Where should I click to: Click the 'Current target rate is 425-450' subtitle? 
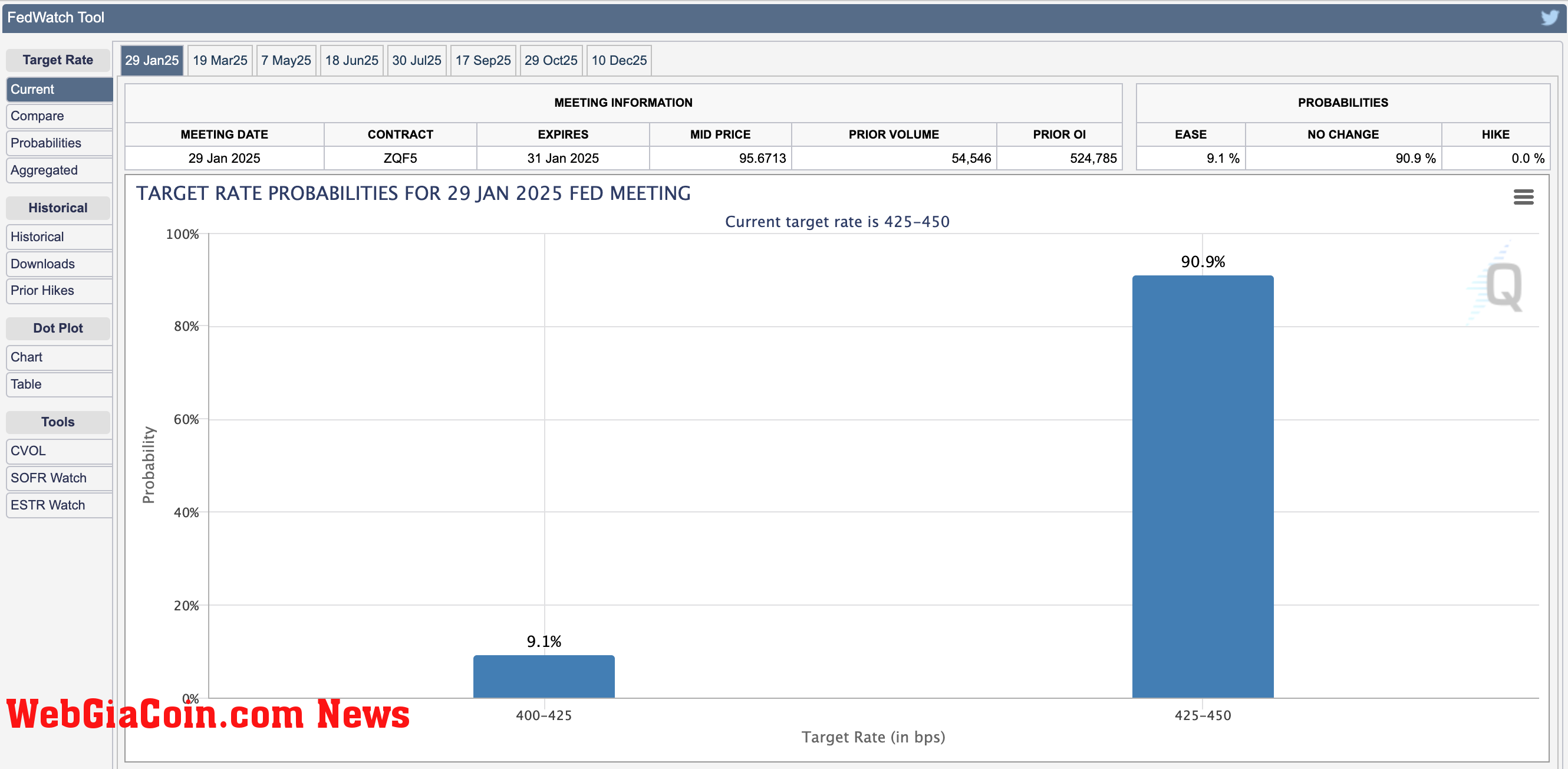click(837, 222)
